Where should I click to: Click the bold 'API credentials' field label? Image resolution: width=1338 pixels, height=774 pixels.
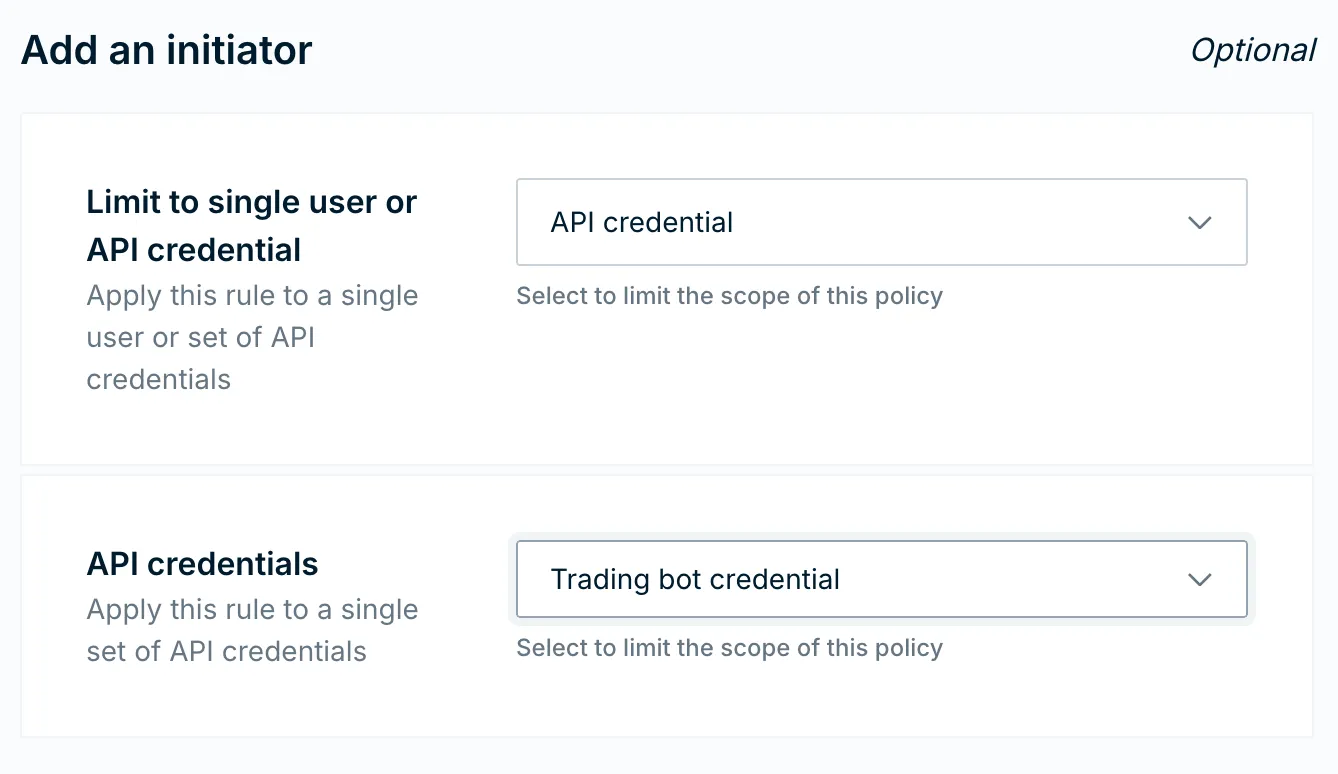coord(202,564)
